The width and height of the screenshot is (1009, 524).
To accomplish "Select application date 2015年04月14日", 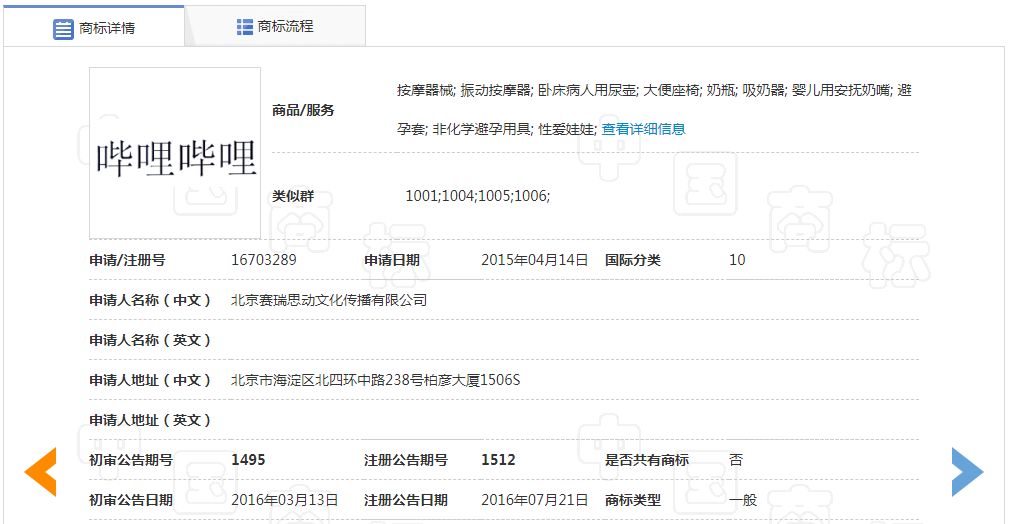I will tap(535, 260).
